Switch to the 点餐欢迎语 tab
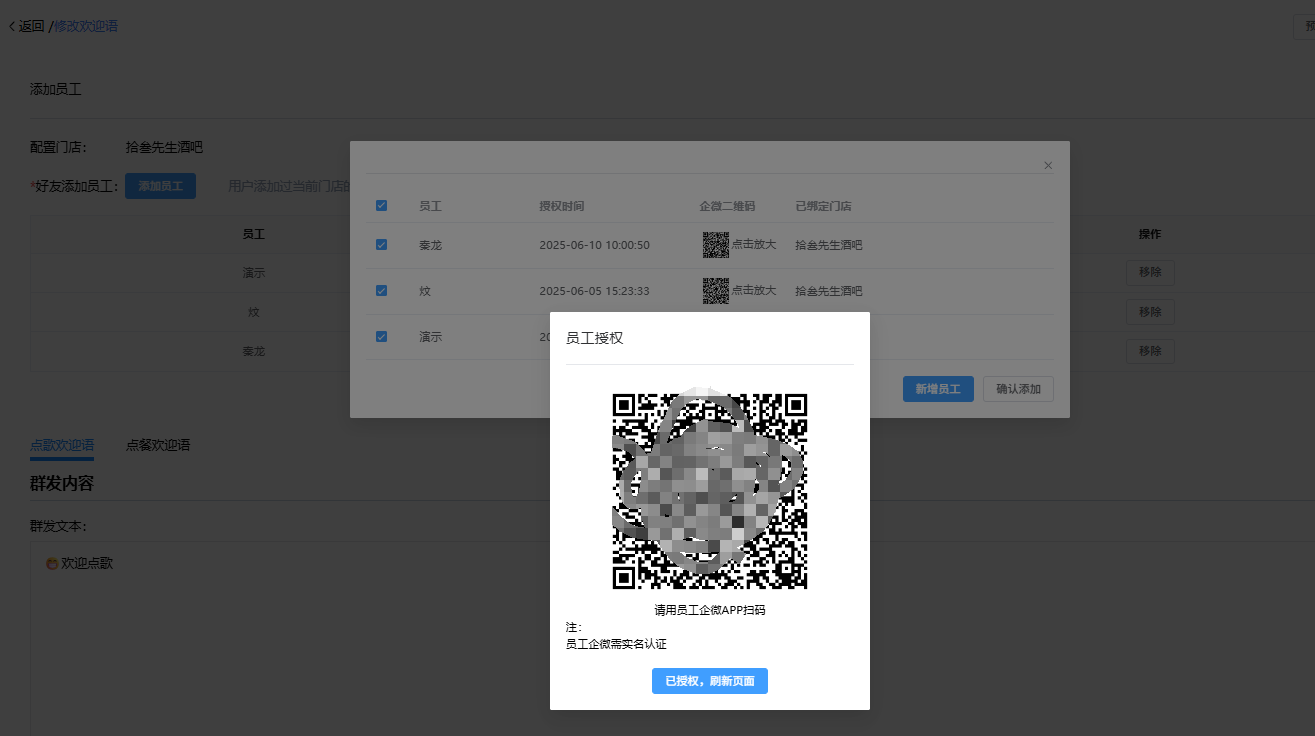 coord(158,445)
